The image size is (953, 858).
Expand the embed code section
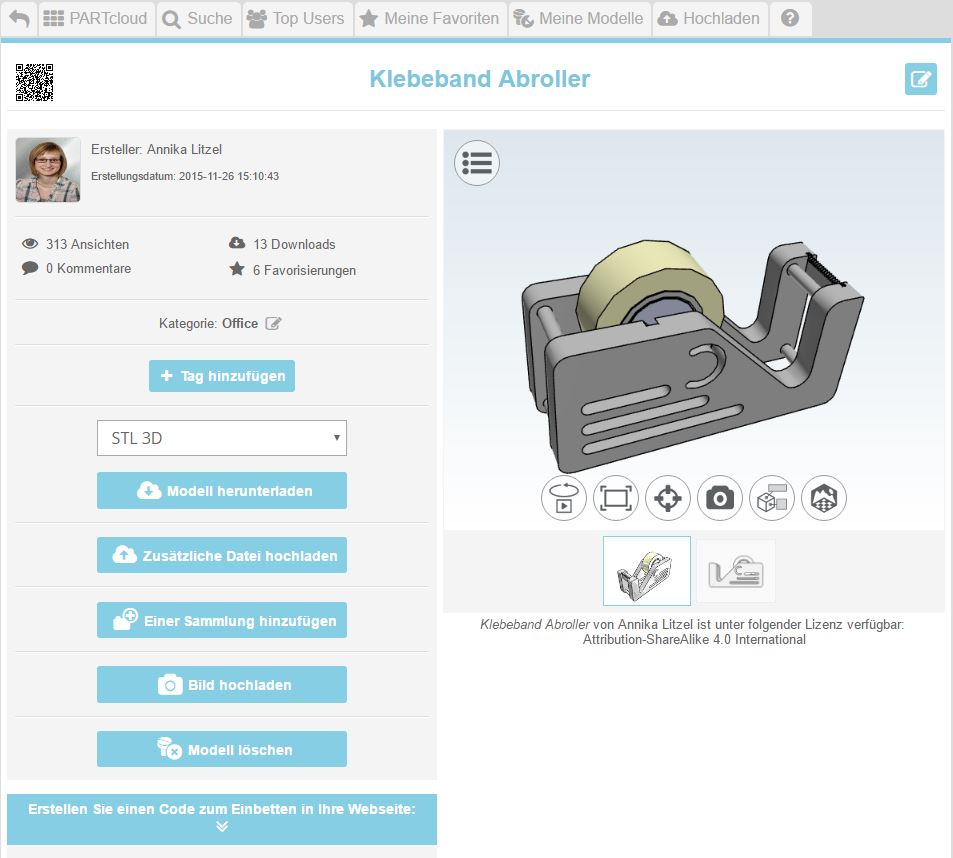pos(222,819)
